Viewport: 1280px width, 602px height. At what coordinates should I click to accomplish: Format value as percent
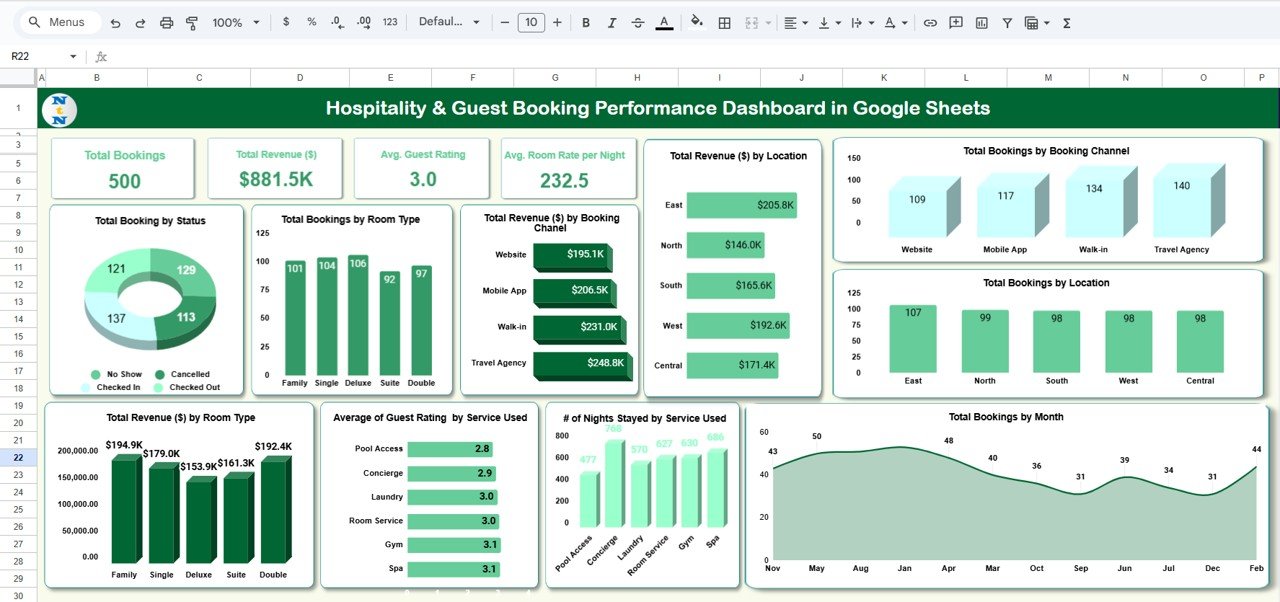click(309, 21)
